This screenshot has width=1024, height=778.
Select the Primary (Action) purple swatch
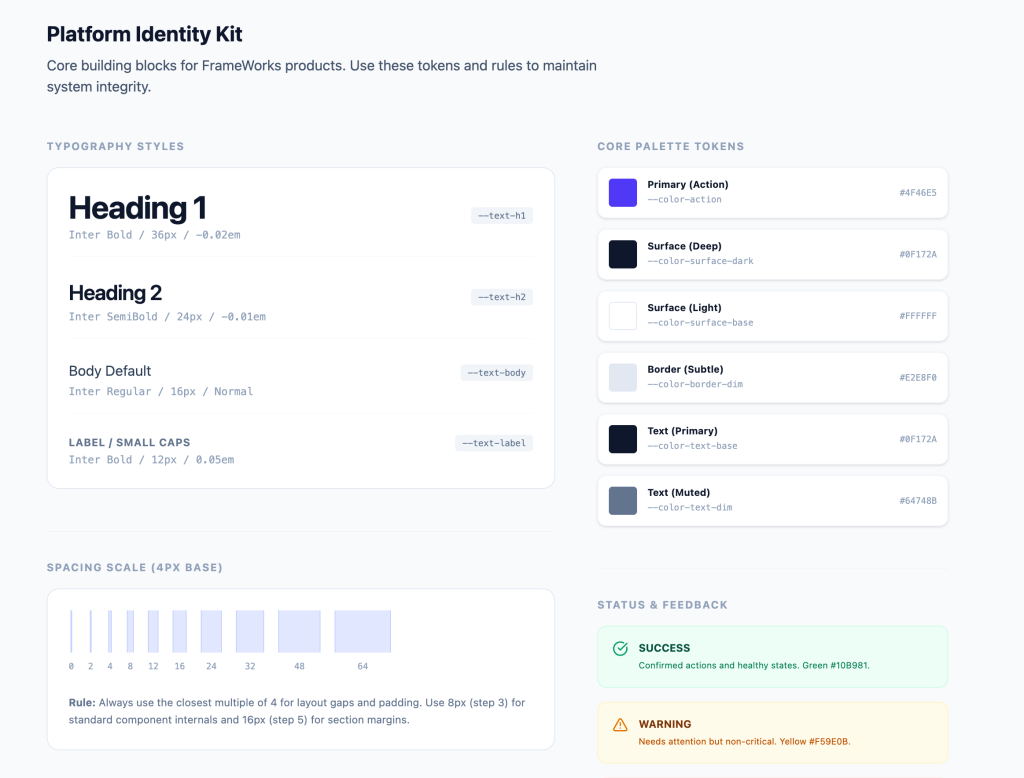pyautogui.click(x=623, y=192)
